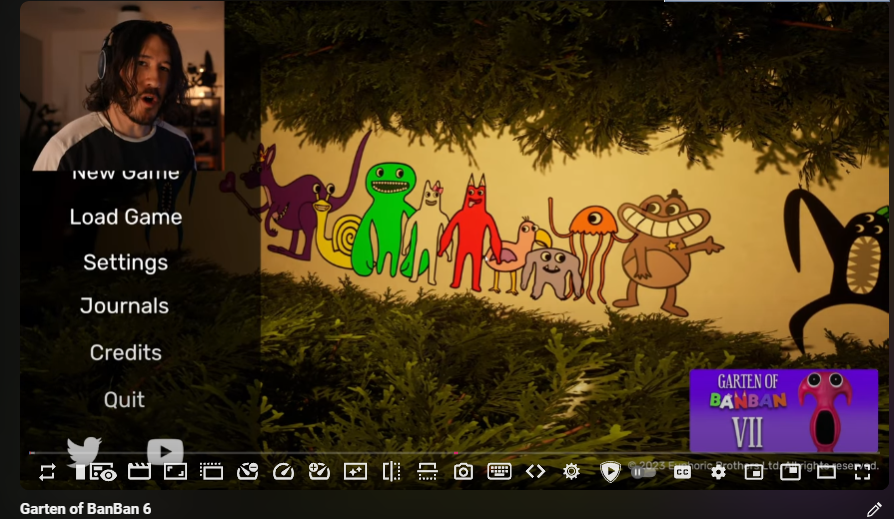The height and width of the screenshot is (519, 894).
Task: Enter fullscreen mode
Action: 862,472
